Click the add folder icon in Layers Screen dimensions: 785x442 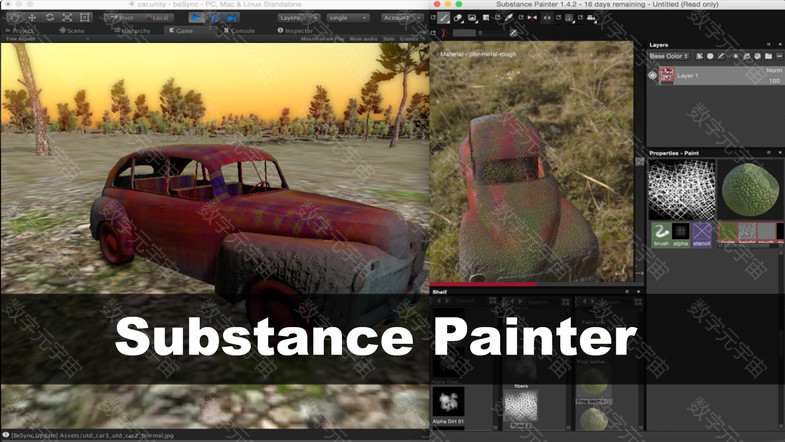point(768,56)
